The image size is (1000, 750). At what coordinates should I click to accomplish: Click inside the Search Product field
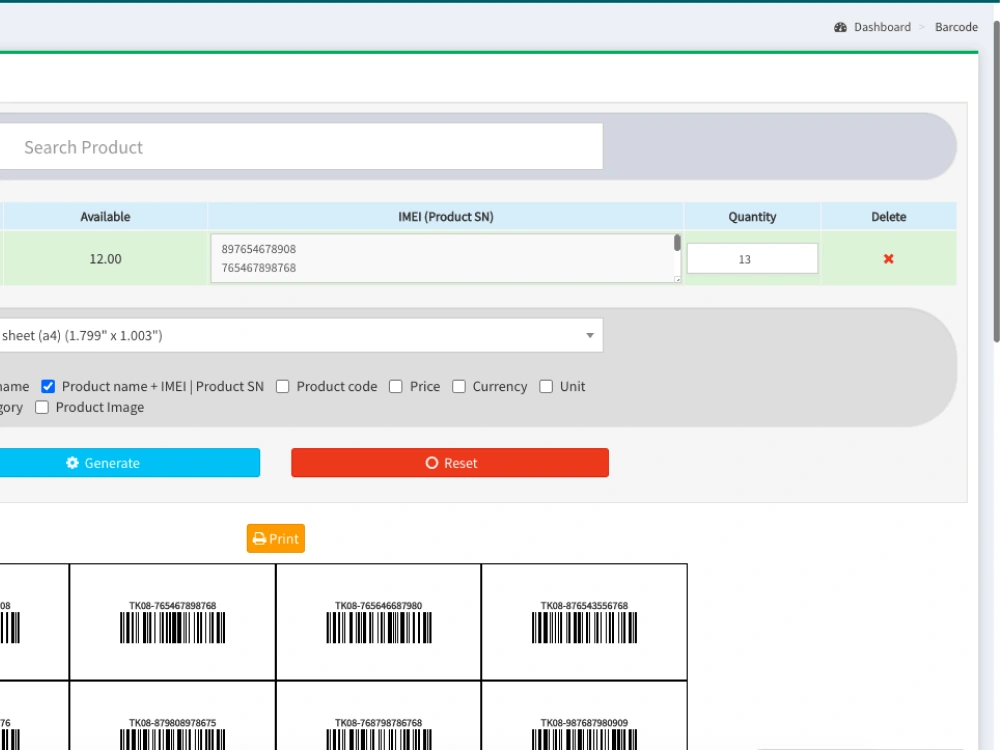(300, 146)
